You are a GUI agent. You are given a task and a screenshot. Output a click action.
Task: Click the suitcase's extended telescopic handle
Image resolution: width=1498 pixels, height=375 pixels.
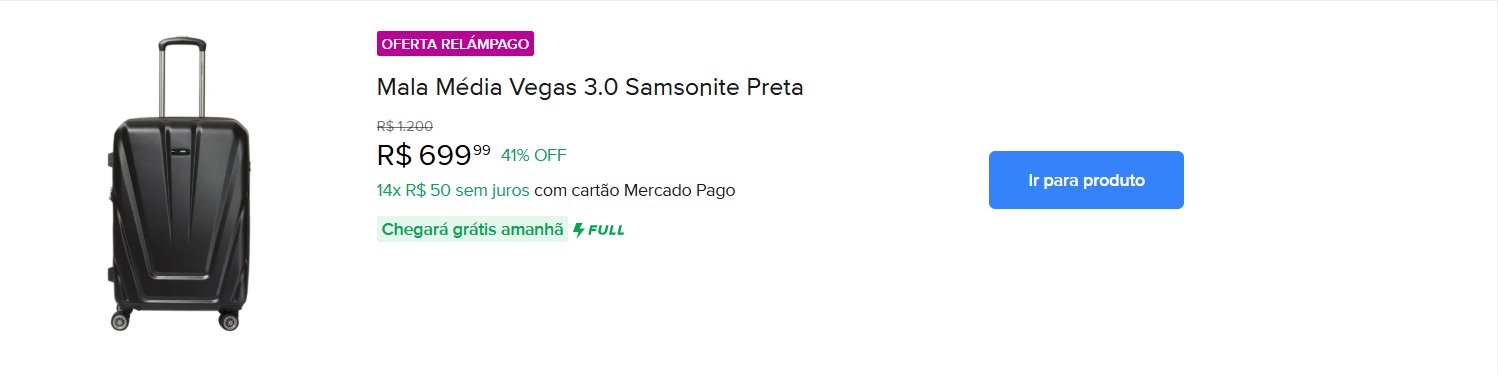click(182, 76)
